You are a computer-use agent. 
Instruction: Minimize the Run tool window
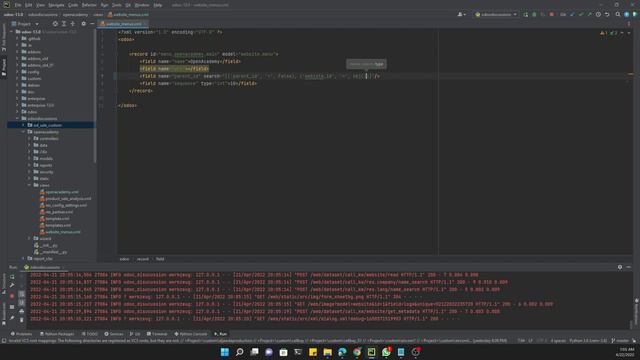pos(629,267)
